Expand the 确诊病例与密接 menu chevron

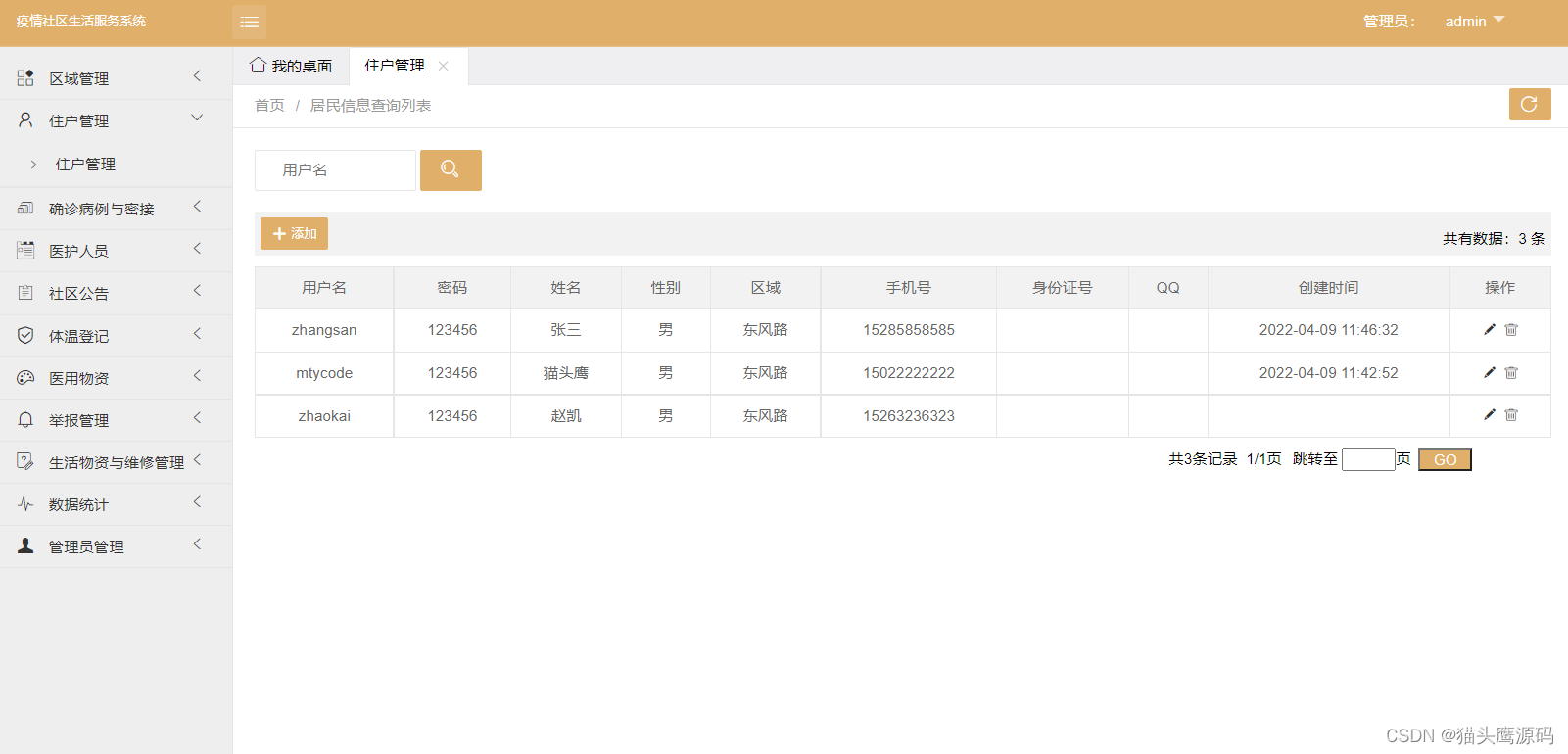pos(197,206)
